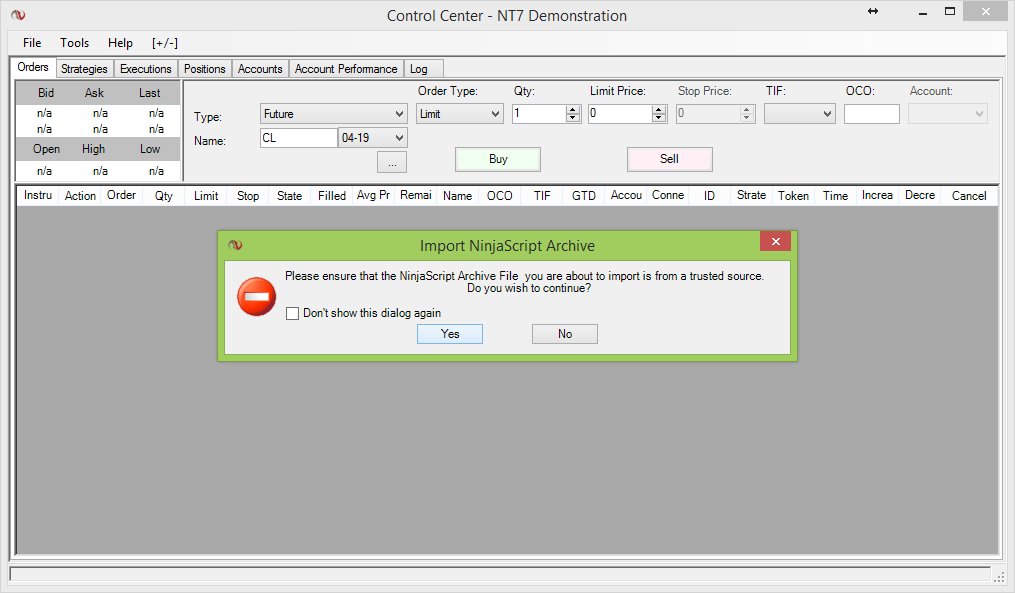Screen dimensions: 1015x593
Task: Click the Order column header
Action: [x=121, y=196]
